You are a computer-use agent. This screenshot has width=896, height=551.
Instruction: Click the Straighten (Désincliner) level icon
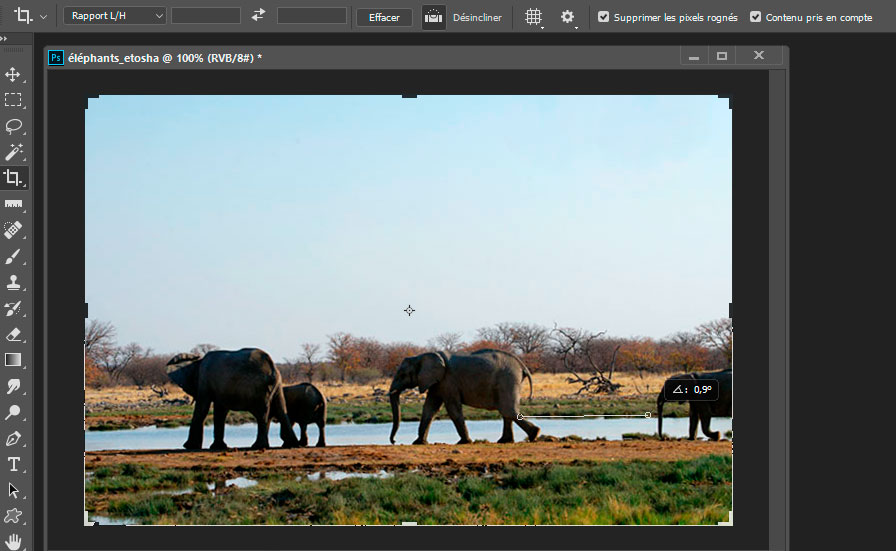coord(433,17)
